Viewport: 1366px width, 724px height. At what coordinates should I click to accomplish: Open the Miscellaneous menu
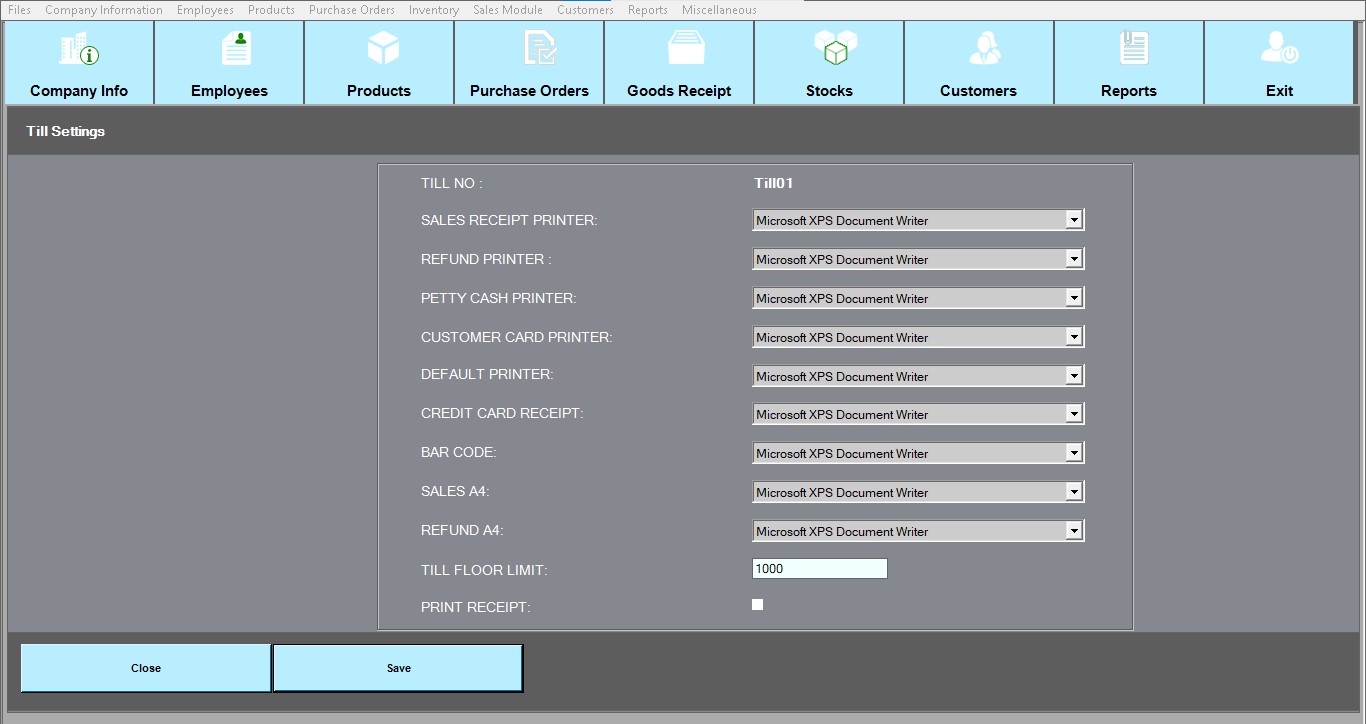point(719,10)
